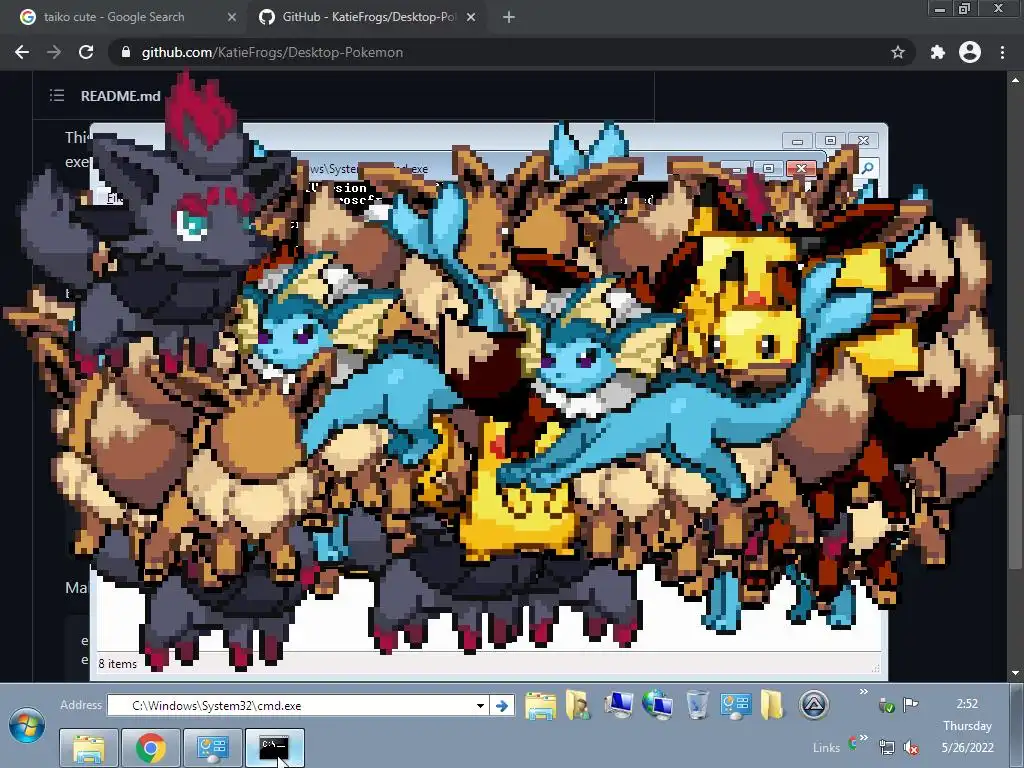The height and width of the screenshot is (768, 1024).
Task: Switch to cmd.exe taskbar button
Action: click(274, 748)
